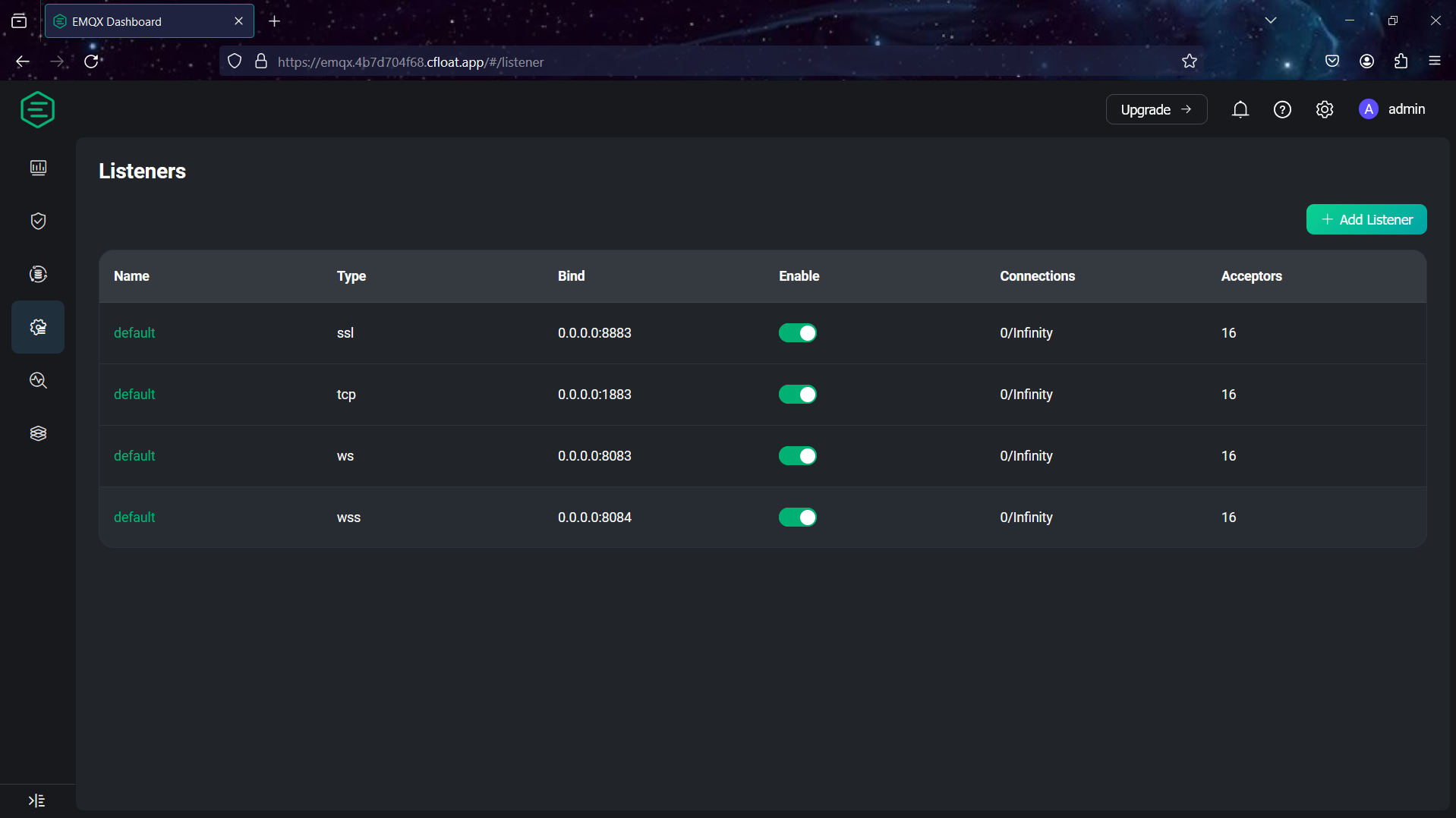Click the ssl type cell
This screenshot has width=1456, height=818.
click(345, 333)
